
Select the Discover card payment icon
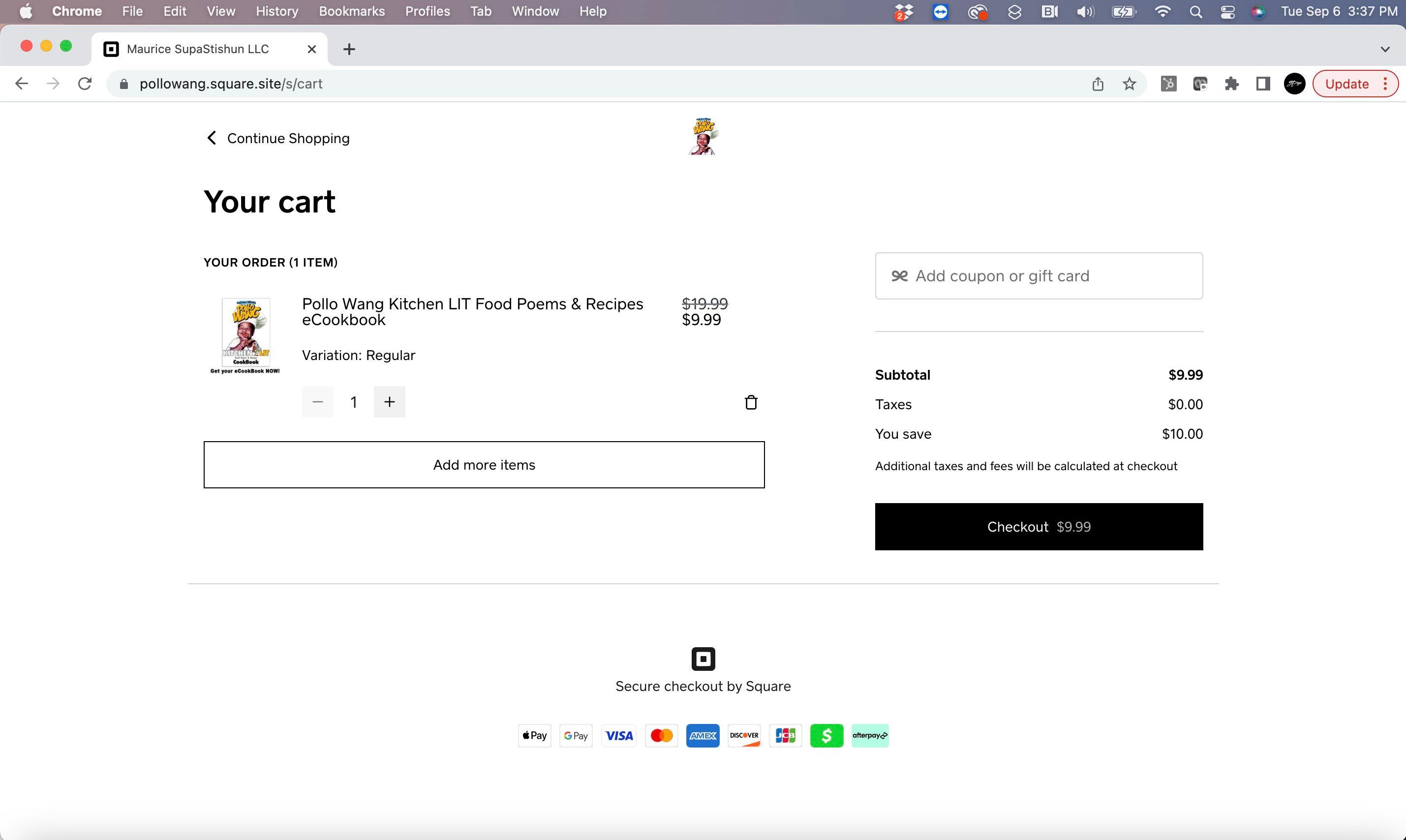745,735
